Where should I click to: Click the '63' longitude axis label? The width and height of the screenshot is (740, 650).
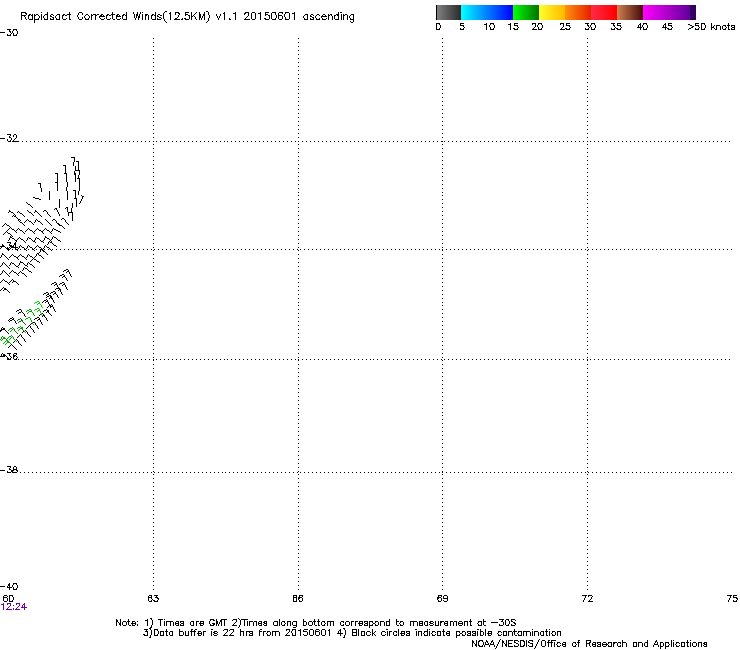[153, 599]
